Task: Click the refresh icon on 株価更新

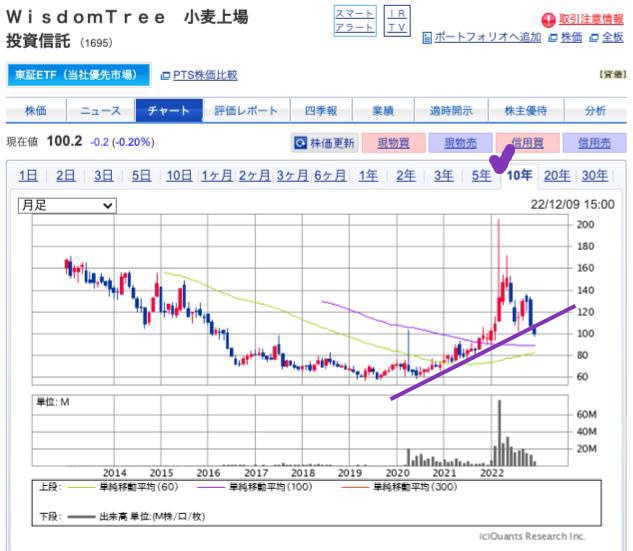Action: (x=301, y=143)
